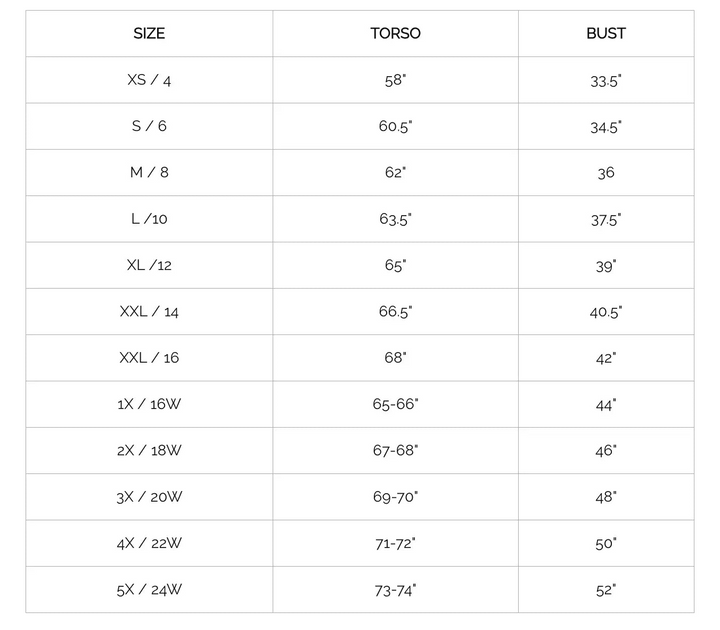Viewport: 720px width, 630px height.
Task: Click the SIZE column header
Action: click(x=149, y=33)
